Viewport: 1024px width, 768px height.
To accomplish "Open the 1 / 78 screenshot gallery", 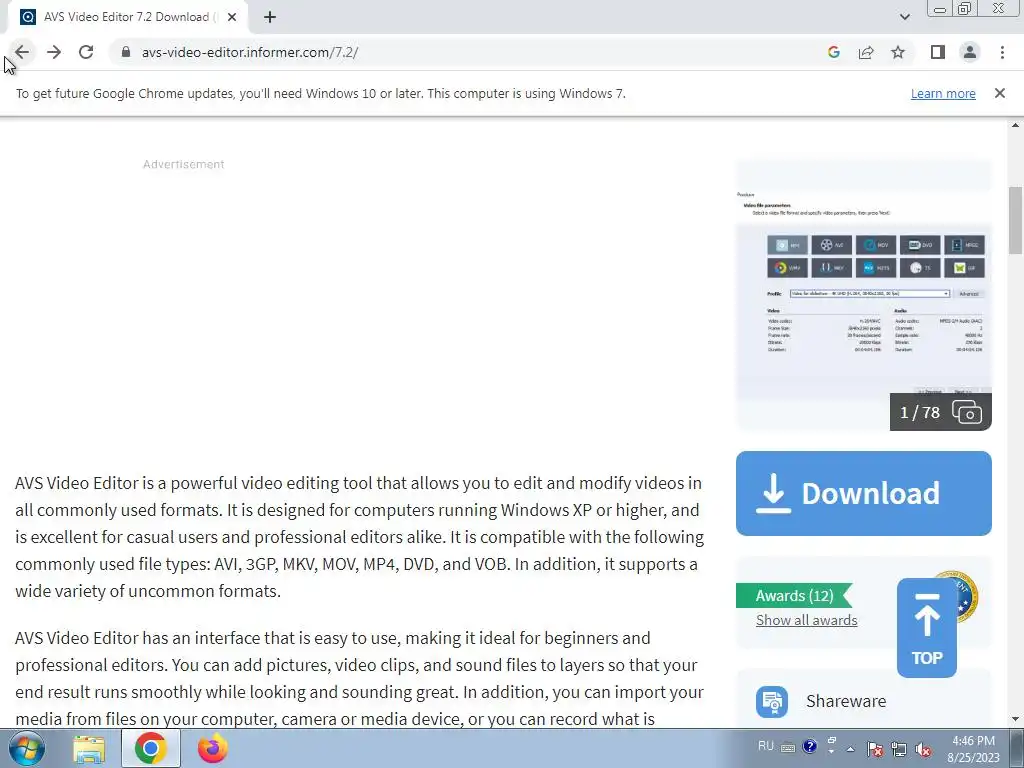I will [x=940, y=412].
